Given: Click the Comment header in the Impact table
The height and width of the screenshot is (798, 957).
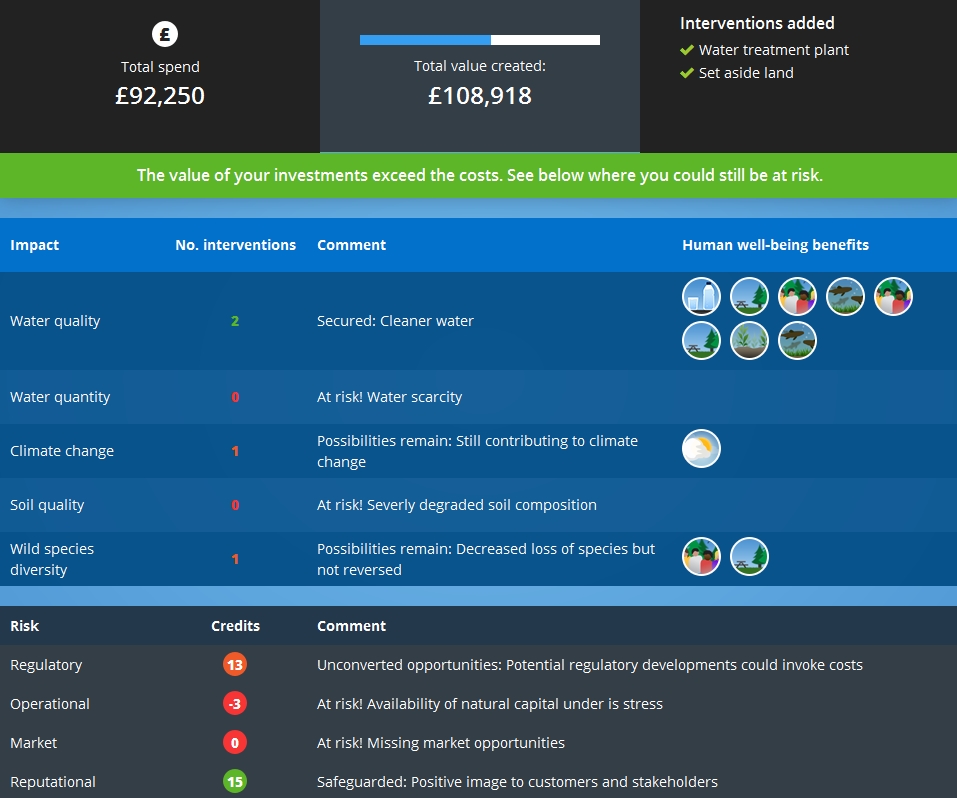Looking at the screenshot, I should [x=352, y=245].
